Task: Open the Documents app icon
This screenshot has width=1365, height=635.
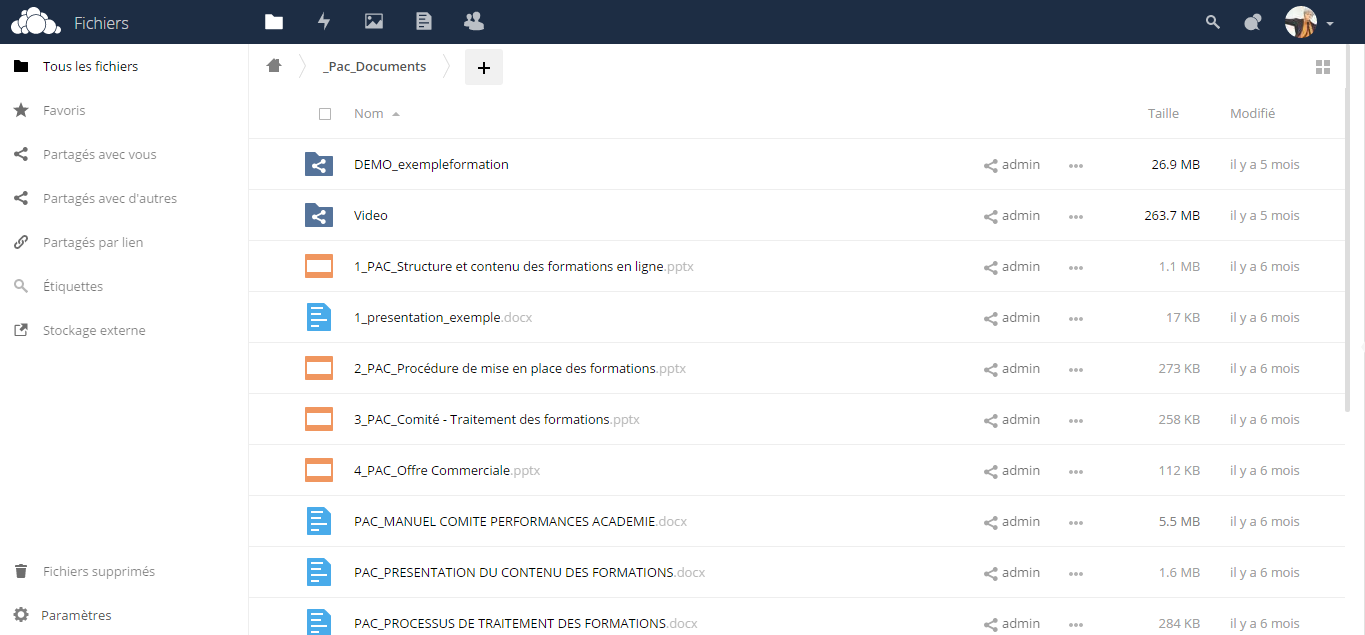Action: (x=424, y=20)
